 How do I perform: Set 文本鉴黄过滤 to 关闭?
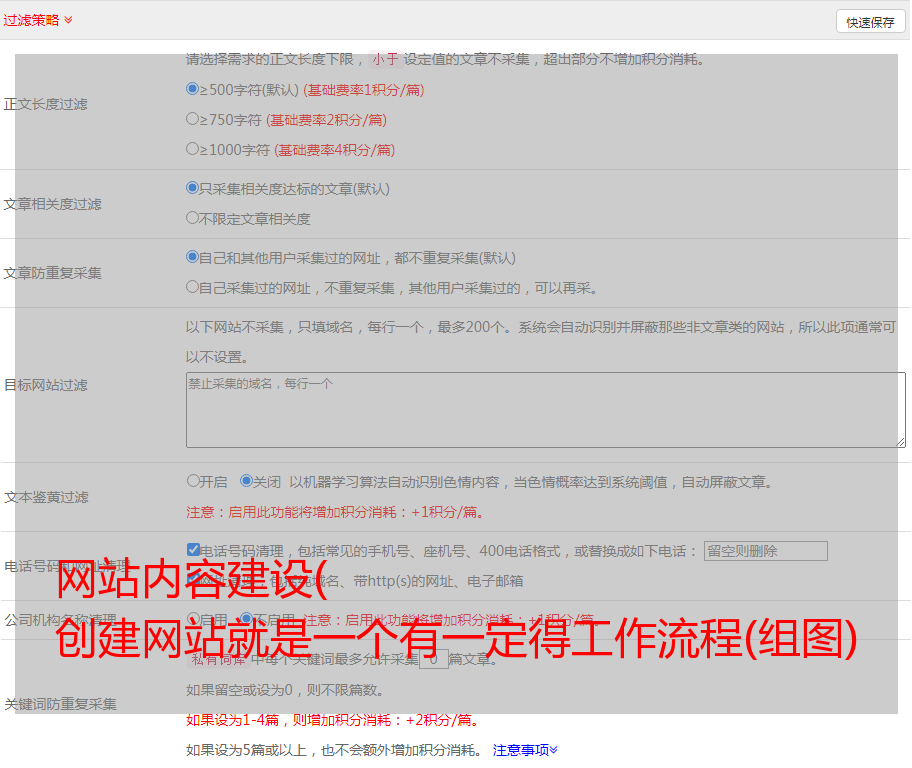tap(247, 481)
